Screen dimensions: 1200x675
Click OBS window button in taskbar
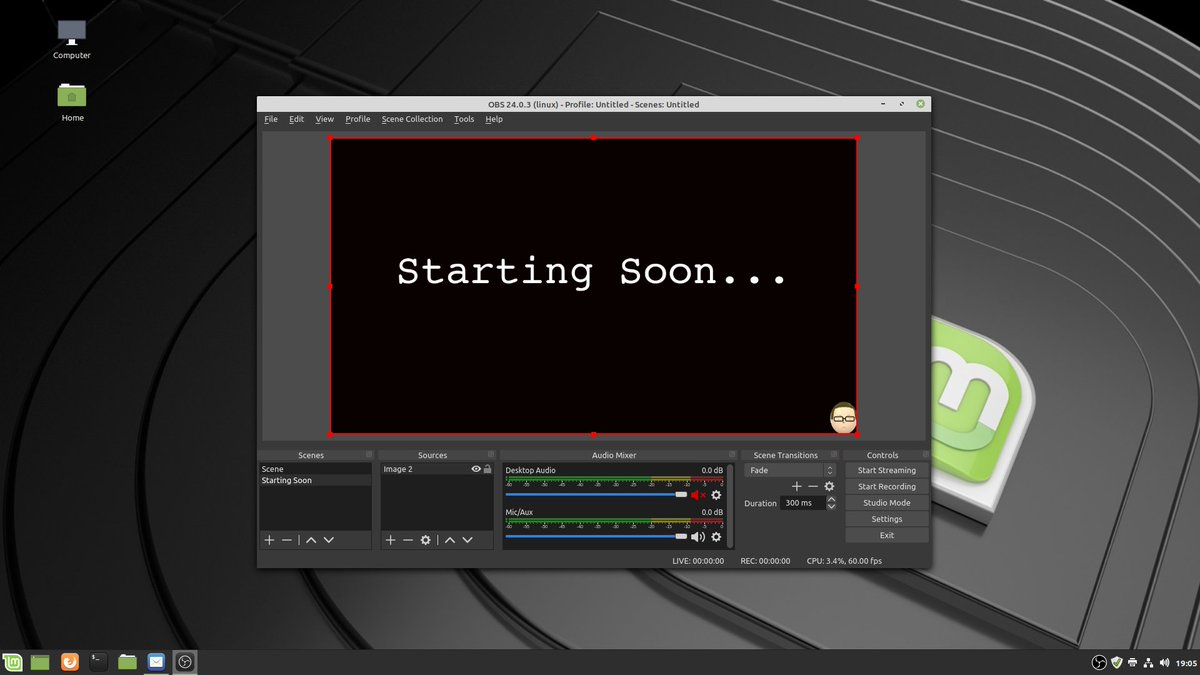(185, 662)
